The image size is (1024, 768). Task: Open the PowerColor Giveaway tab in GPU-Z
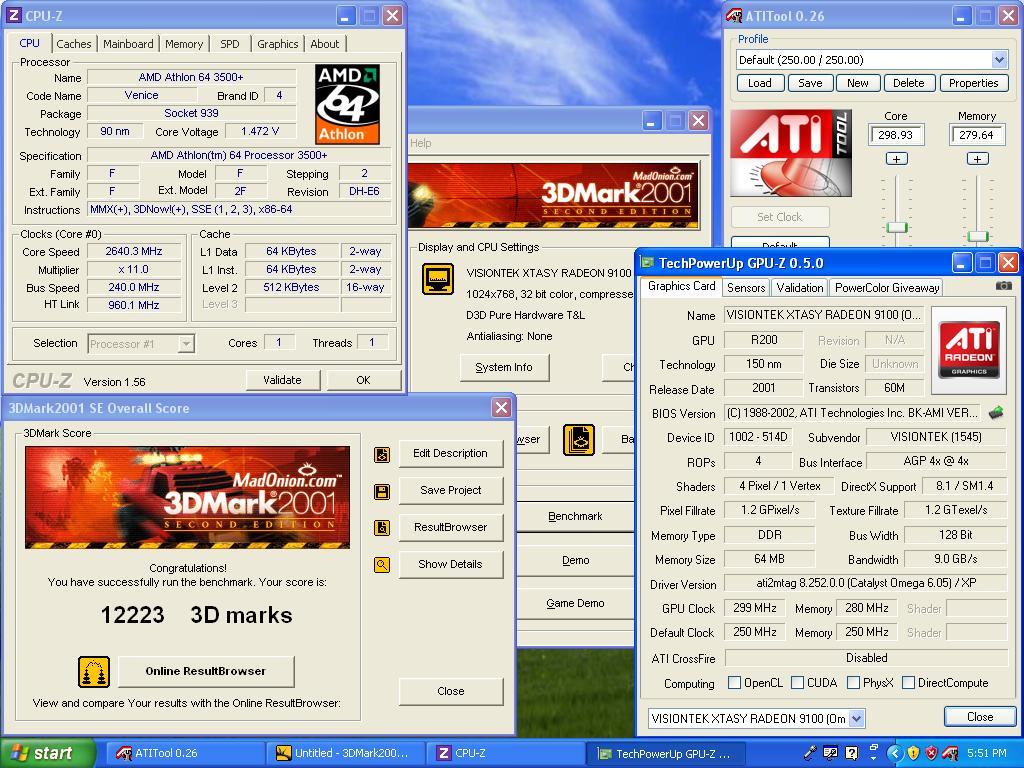click(886, 287)
